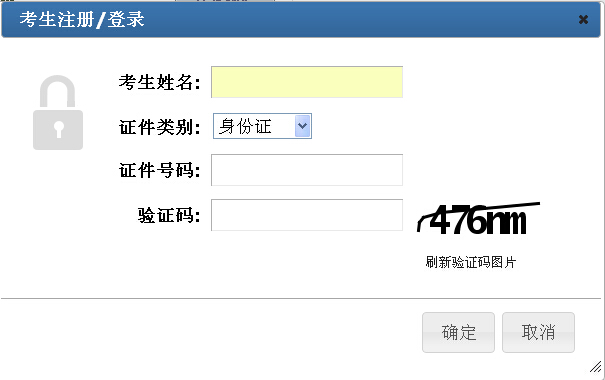
Task: Click the resize grip in dialog corner
Action: point(596,367)
